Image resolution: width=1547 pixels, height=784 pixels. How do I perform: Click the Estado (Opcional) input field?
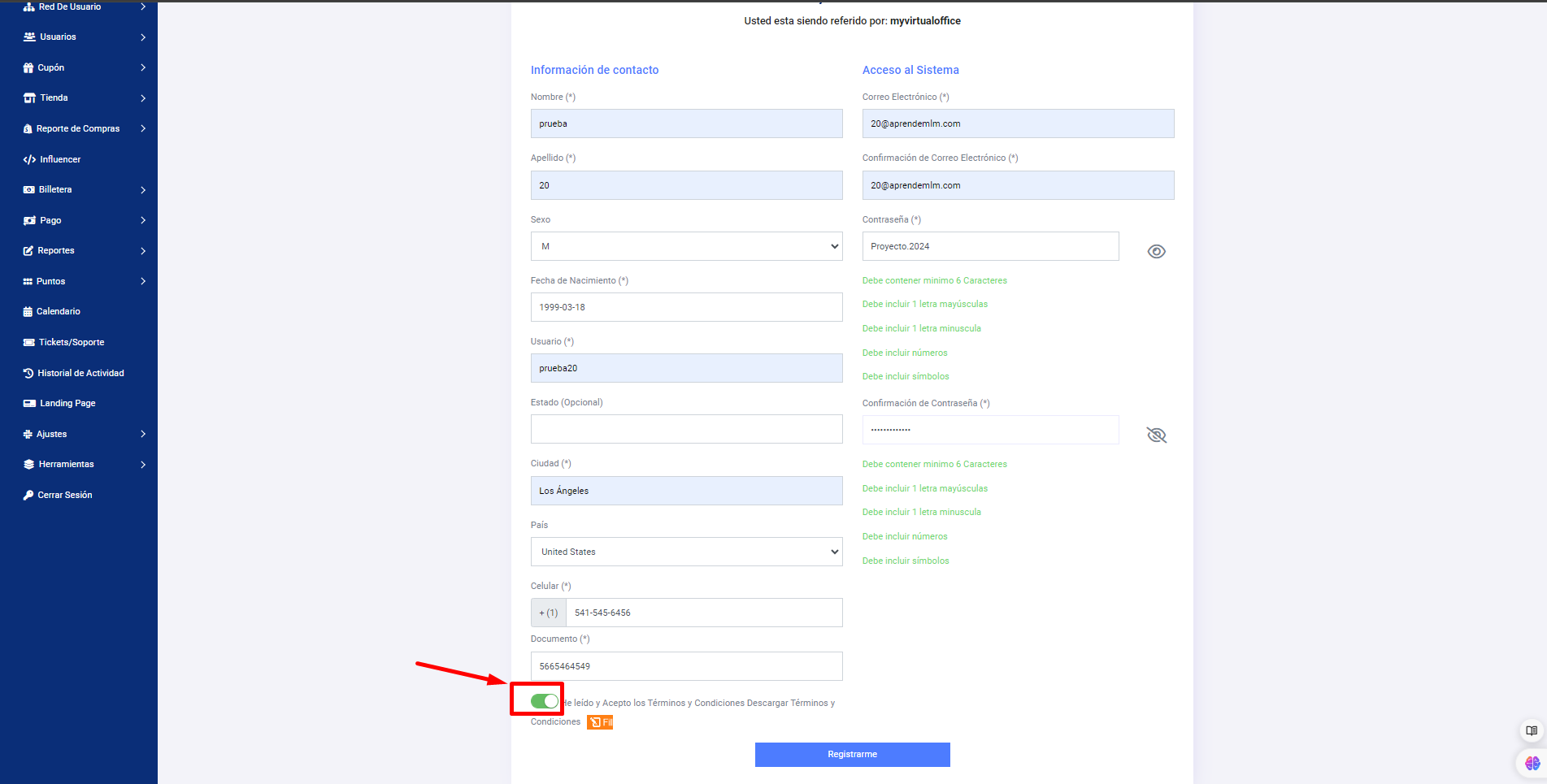pos(686,429)
